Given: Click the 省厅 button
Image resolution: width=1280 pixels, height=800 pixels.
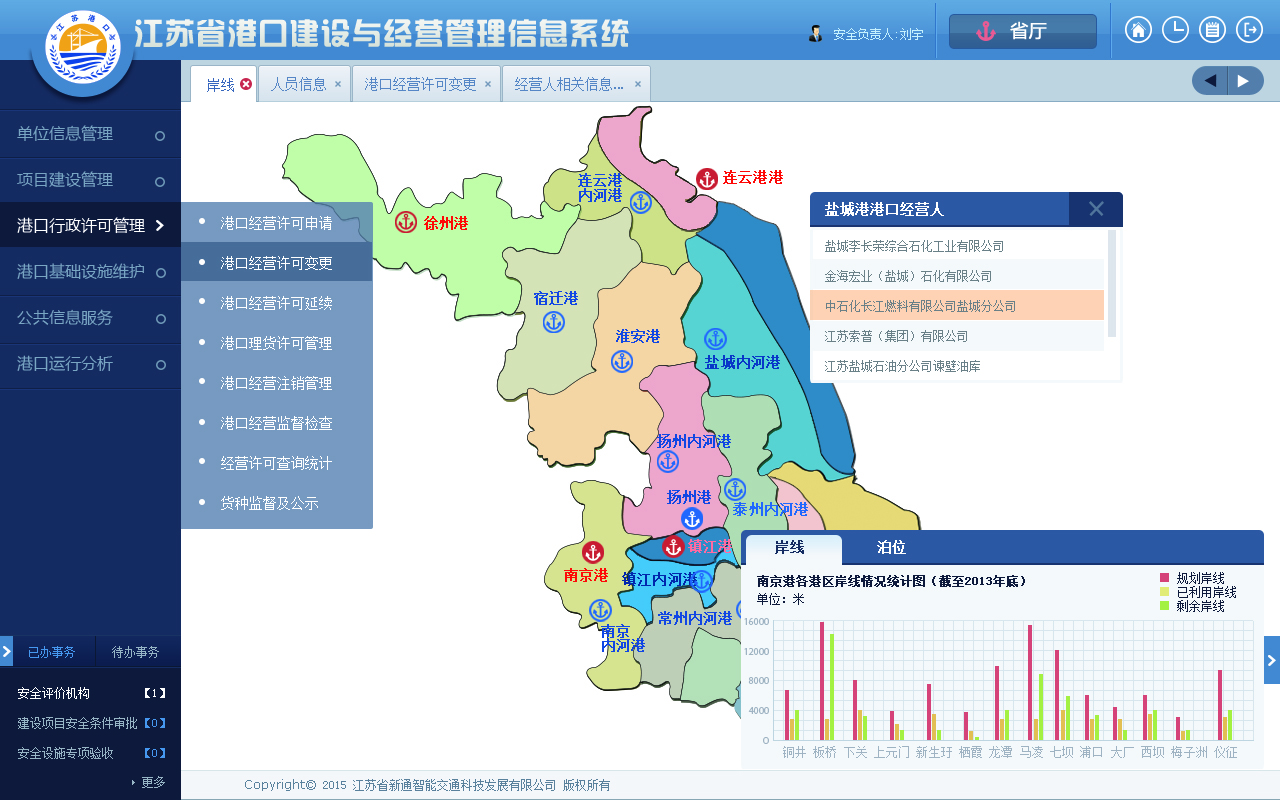Looking at the screenshot, I should coord(1022,31).
